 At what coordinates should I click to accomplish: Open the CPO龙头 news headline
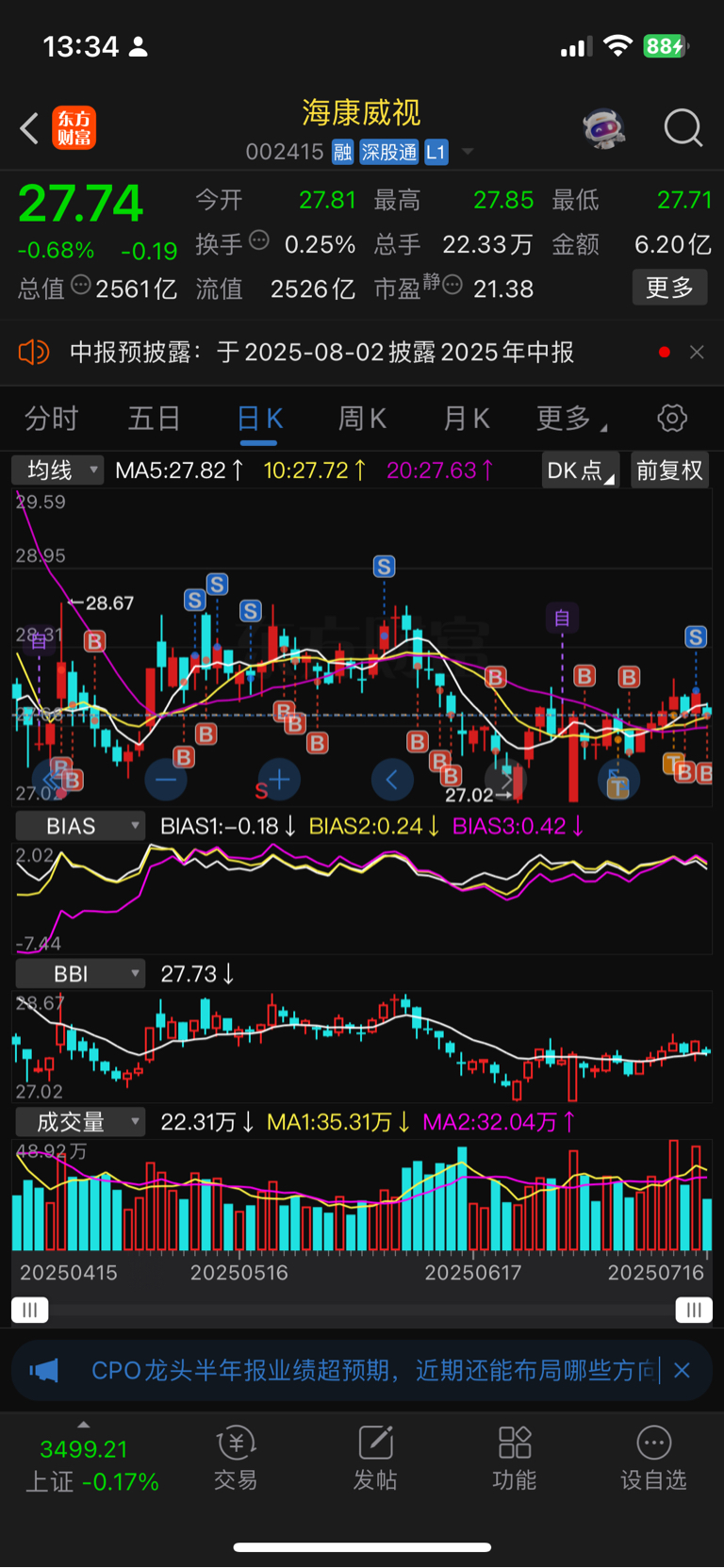click(374, 1370)
